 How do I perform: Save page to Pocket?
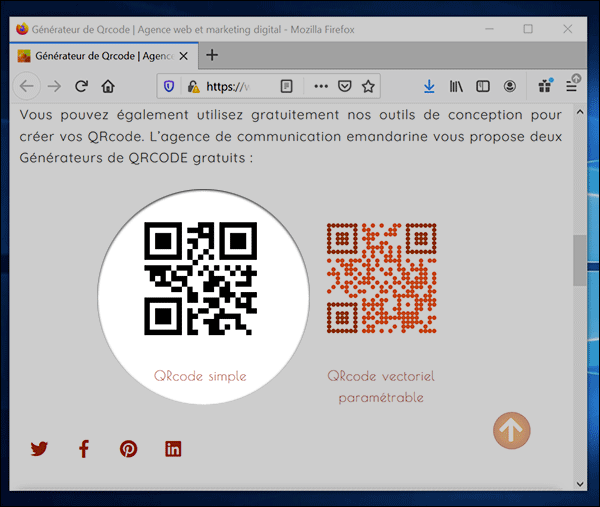coord(344,87)
